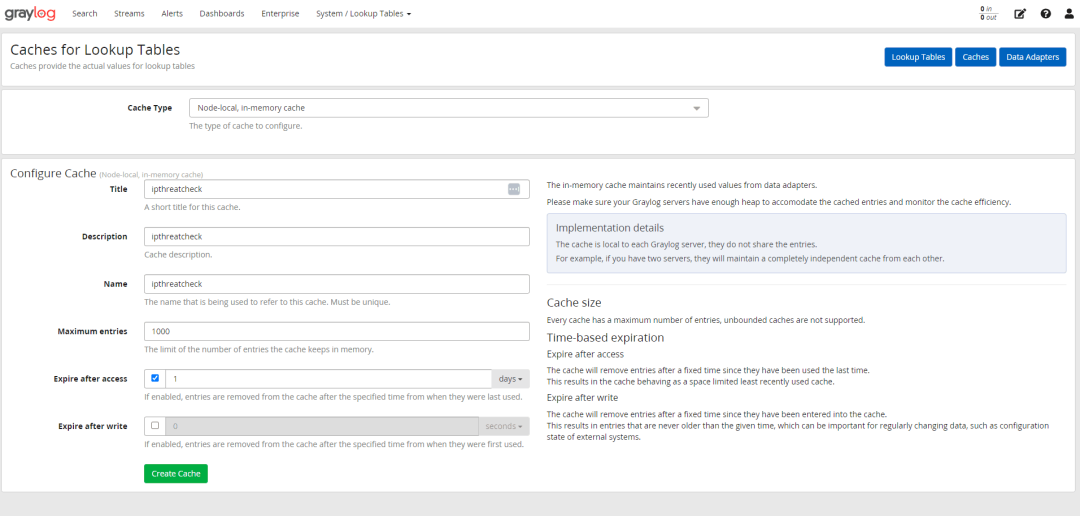This screenshot has height=516, width=1080.
Task: Open the days unit dropdown
Action: click(x=510, y=379)
